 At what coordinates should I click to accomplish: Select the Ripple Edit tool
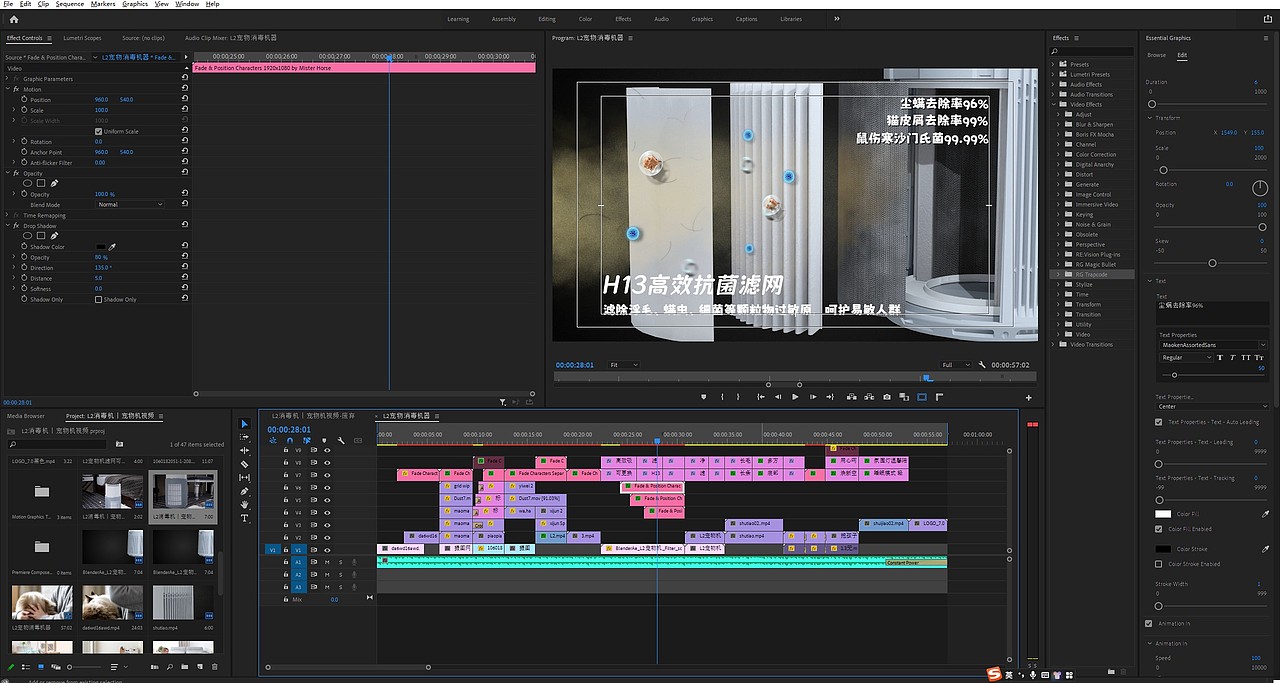(x=245, y=451)
